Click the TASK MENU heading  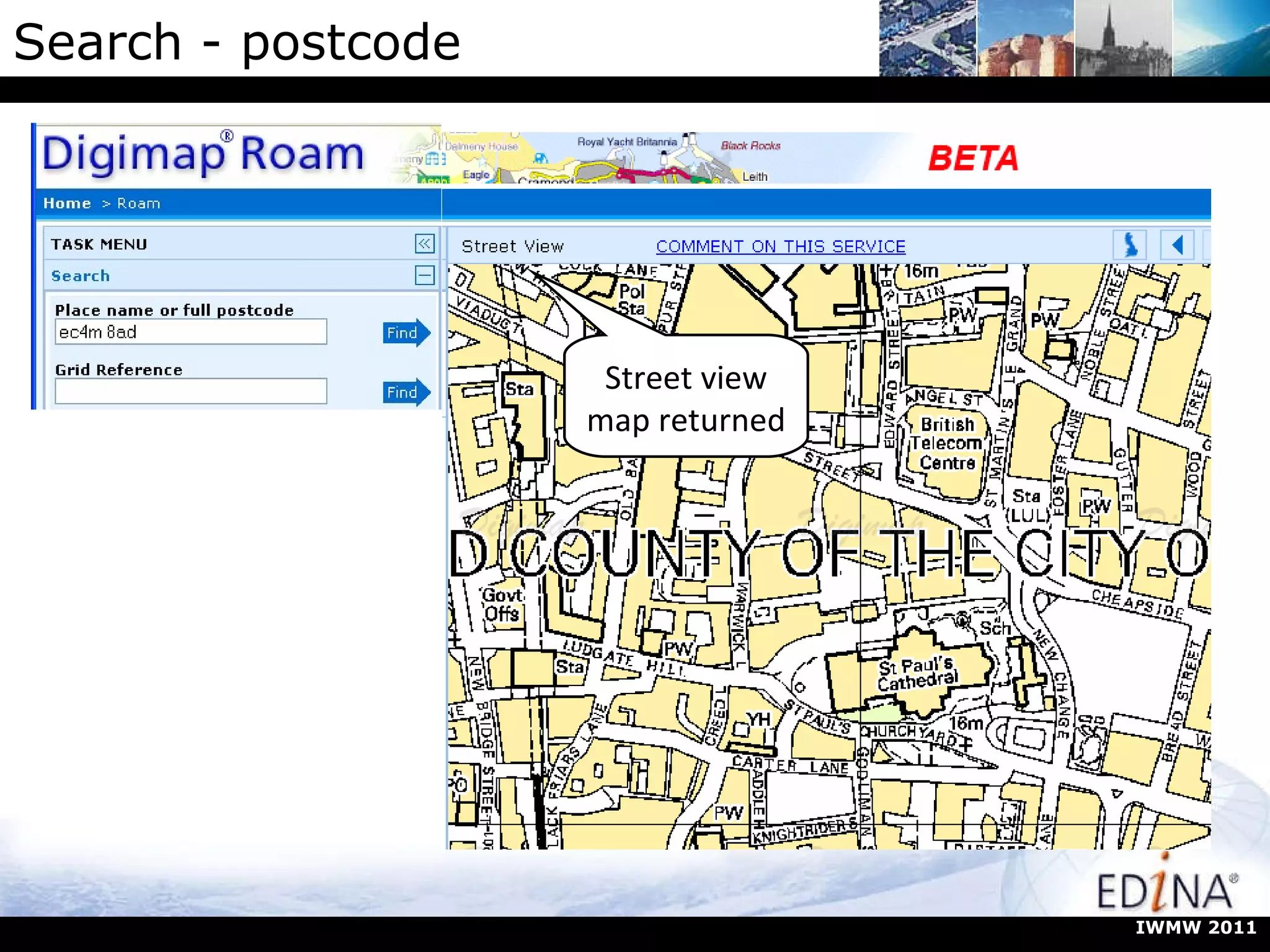pyautogui.click(x=99, y=244)
